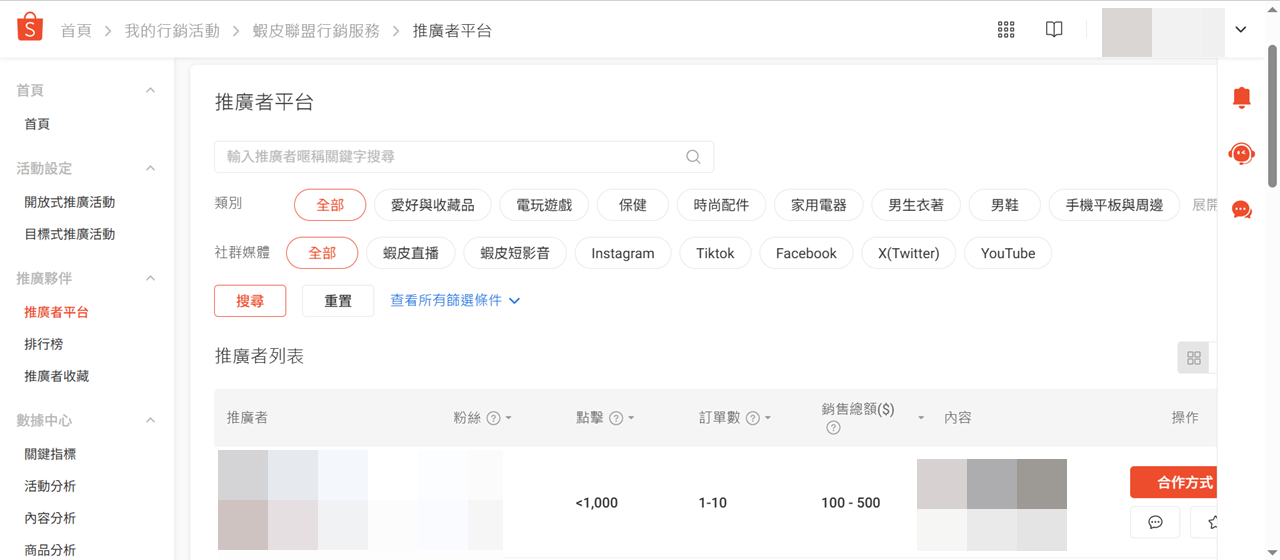Viewport: 1280px width, 560px height.
Task: Open the apps grid menu icon
Action: 1006,30
